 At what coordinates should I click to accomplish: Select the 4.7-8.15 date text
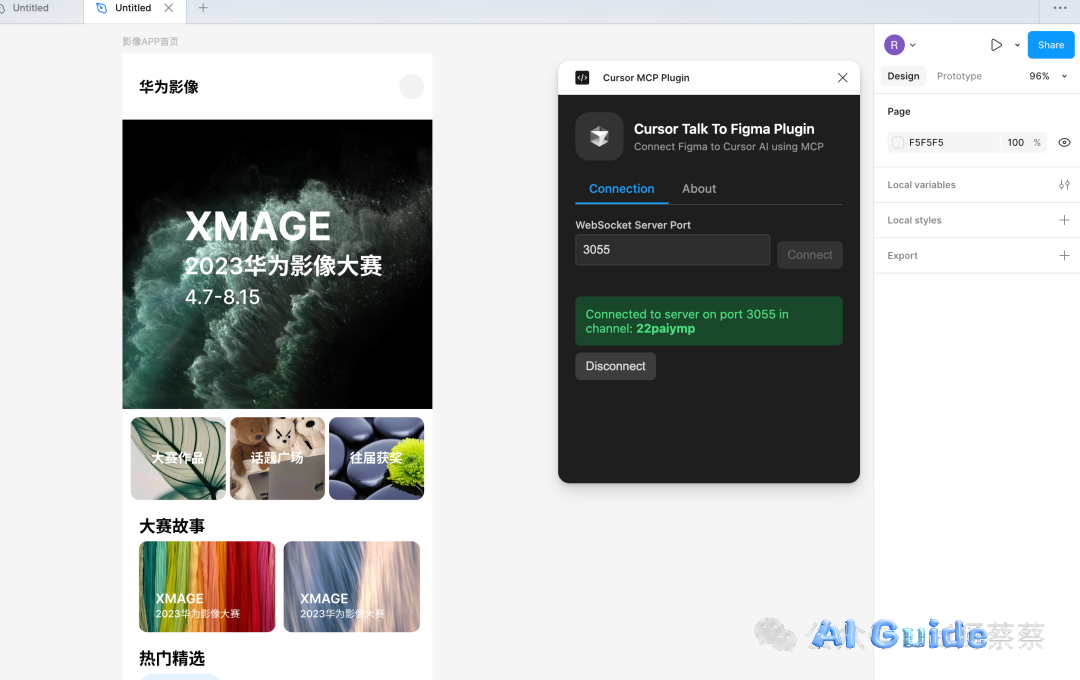tap(222, 297)
